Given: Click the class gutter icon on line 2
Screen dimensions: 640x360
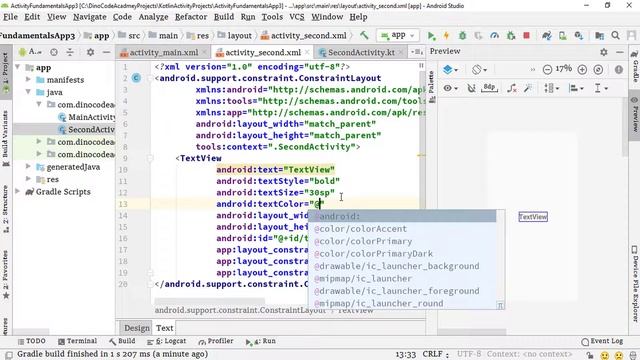Looking at the screenshot, I should [x=136, y=78].
